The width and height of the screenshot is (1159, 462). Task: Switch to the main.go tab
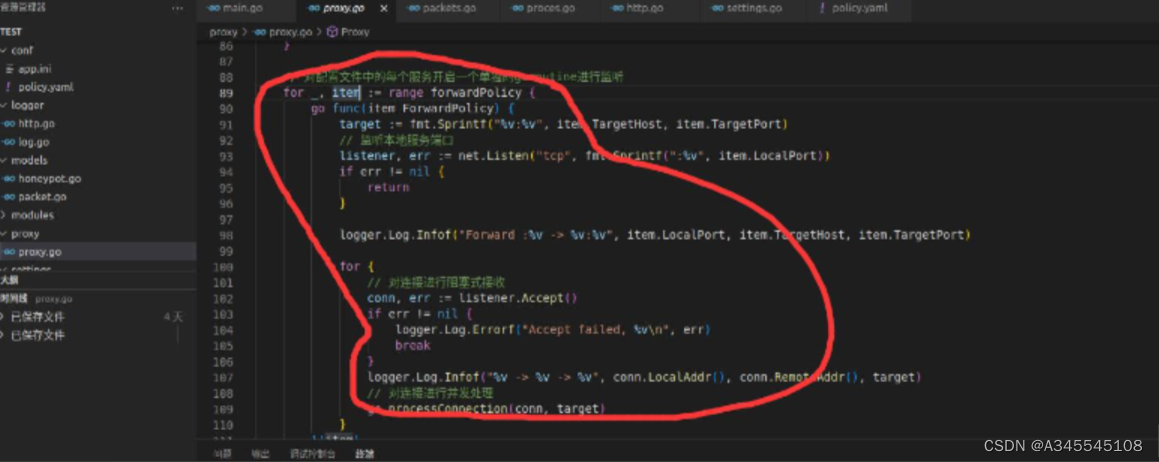coord(240,9)
